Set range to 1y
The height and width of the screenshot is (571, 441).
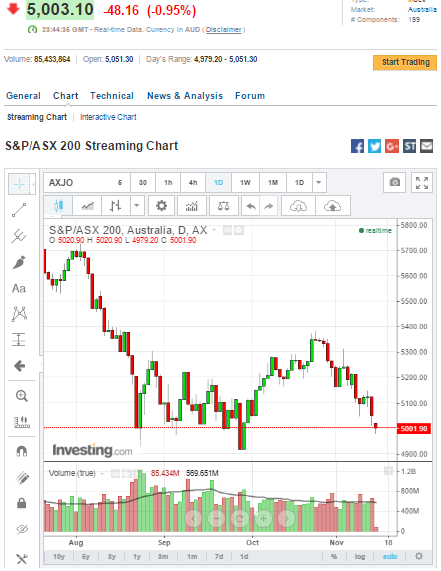pos(137,556)
